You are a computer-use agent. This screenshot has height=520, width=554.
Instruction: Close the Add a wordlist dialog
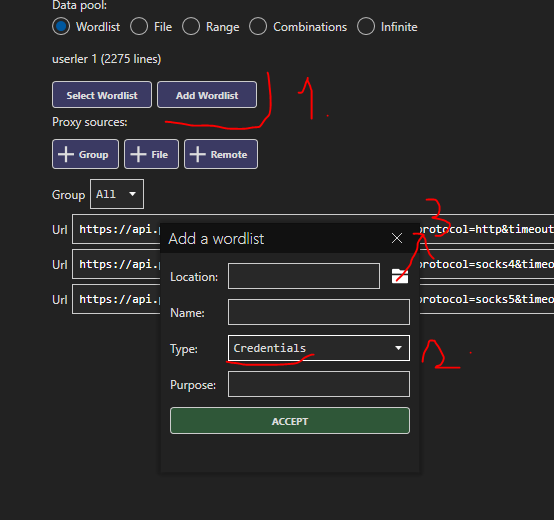click(x=397, y=238)
